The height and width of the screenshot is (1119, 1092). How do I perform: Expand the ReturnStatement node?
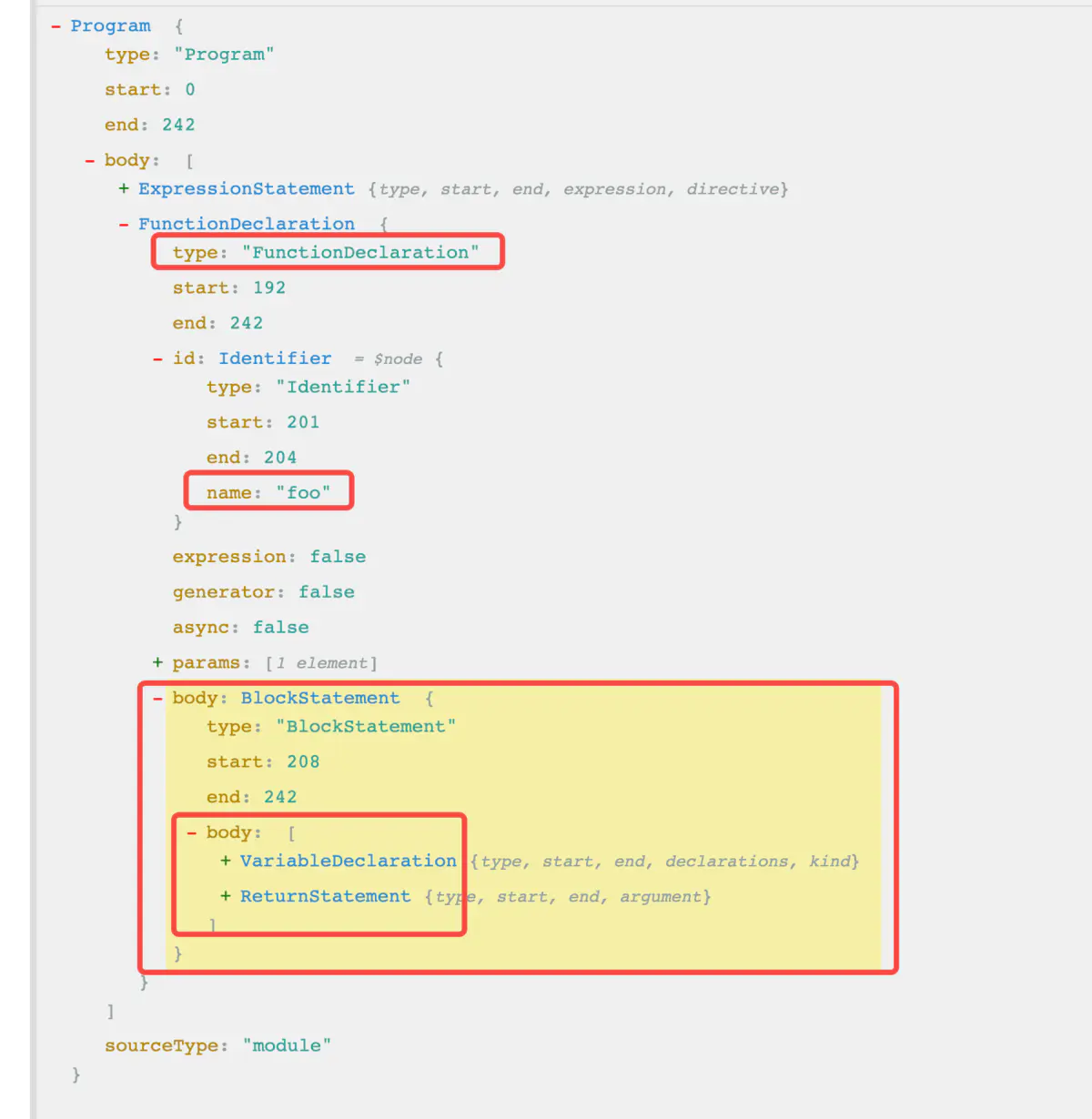coord(226,897)
